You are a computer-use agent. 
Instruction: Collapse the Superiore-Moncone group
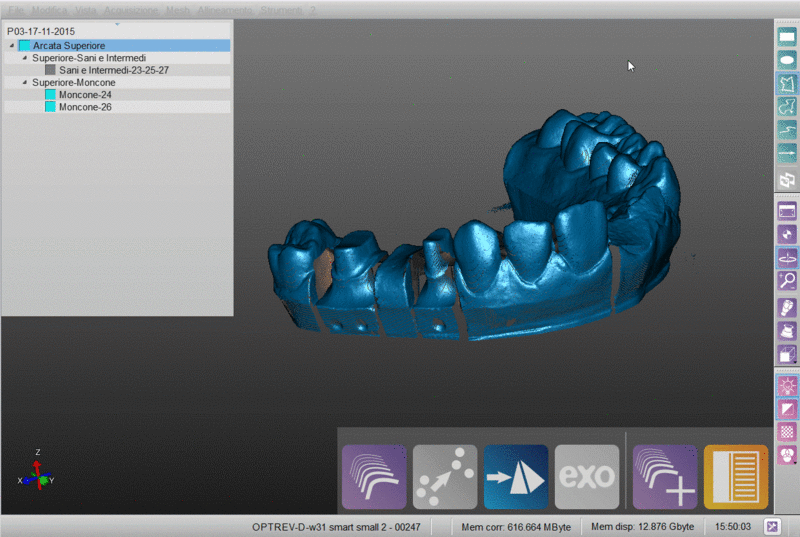click(24, 83)
